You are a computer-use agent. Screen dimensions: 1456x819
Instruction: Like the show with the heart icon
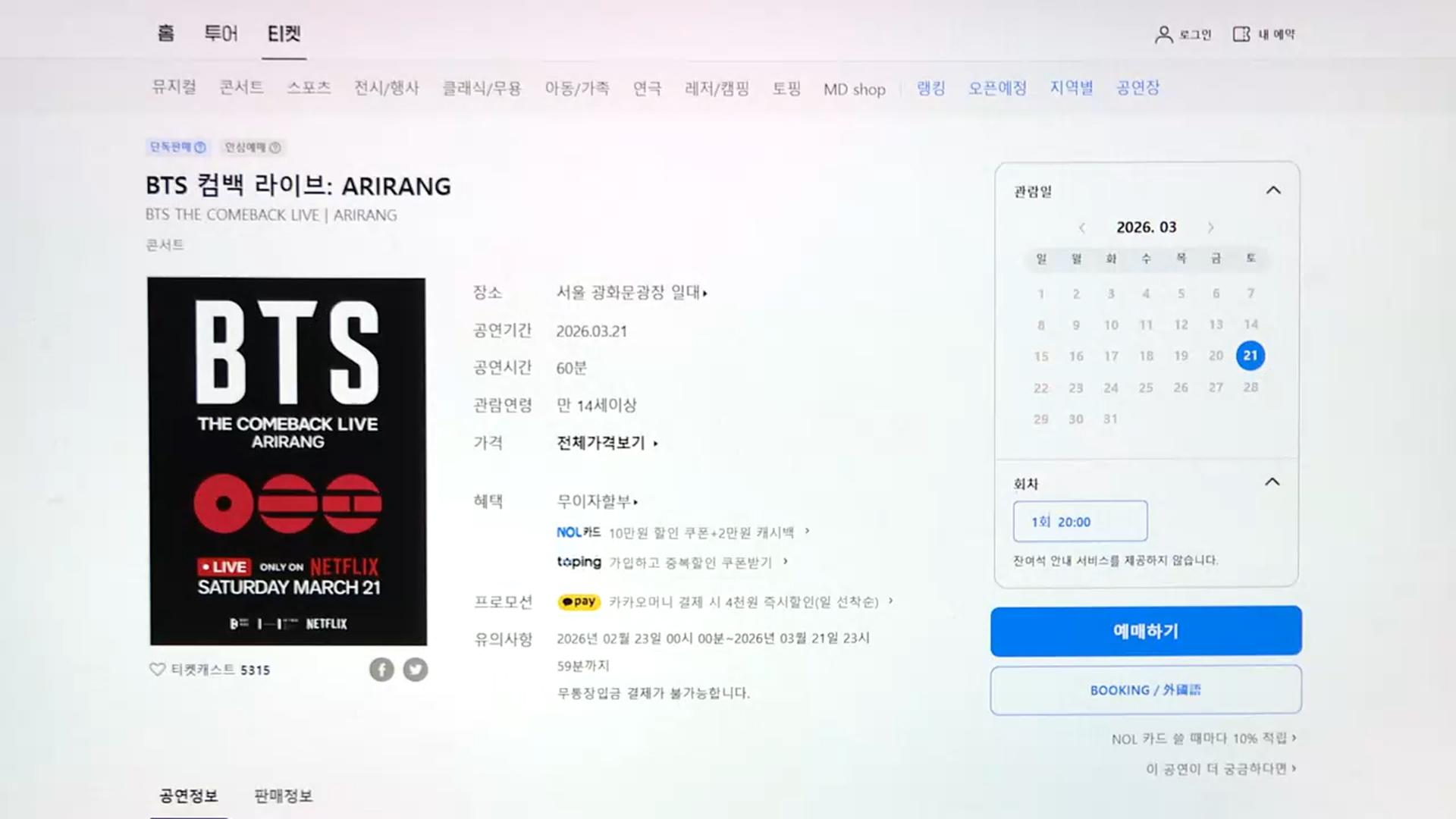click(157, 670)
